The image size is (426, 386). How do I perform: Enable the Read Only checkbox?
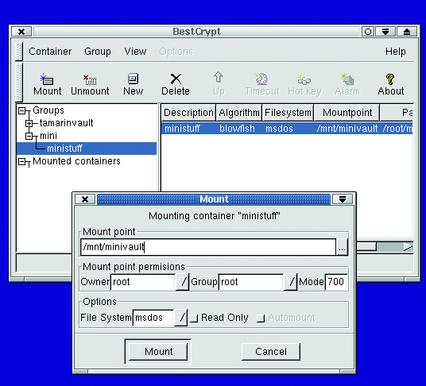(x=194, y=318)
